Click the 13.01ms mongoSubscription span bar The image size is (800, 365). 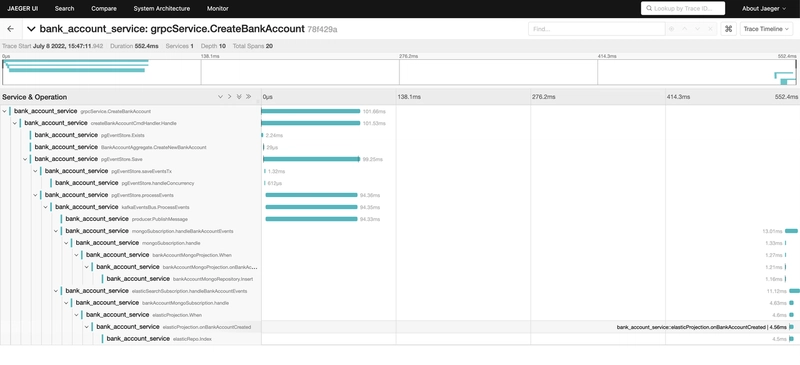point(791,231)
